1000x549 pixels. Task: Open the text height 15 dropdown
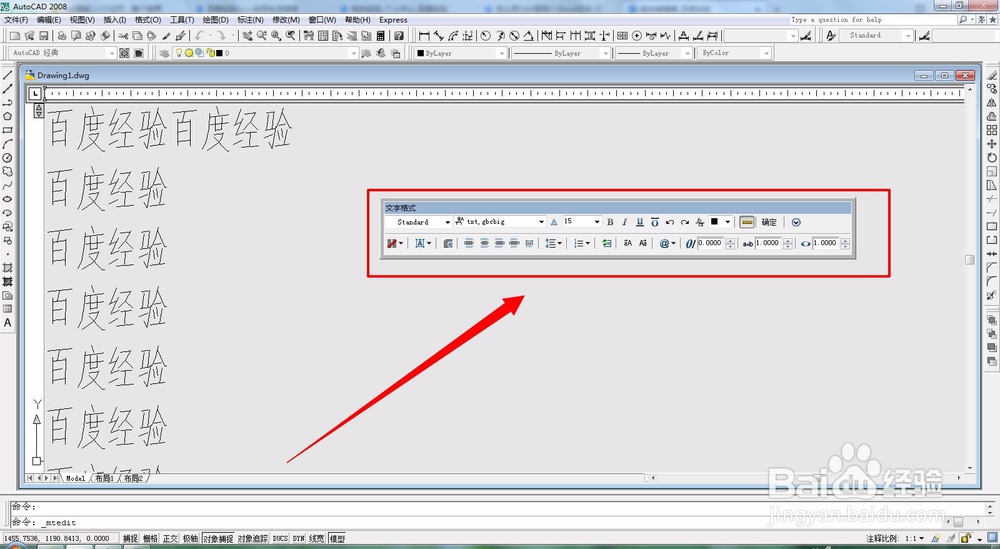point(581,222)
